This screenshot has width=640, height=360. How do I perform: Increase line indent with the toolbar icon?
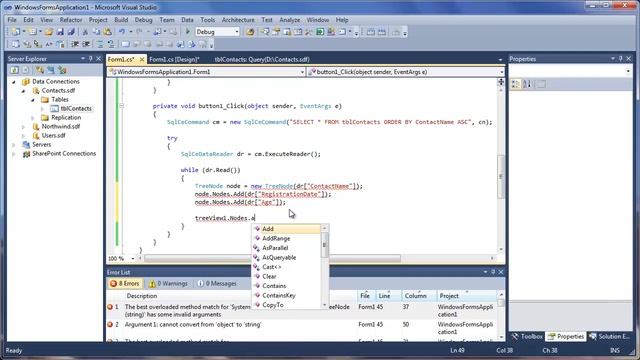click(86, 44)
